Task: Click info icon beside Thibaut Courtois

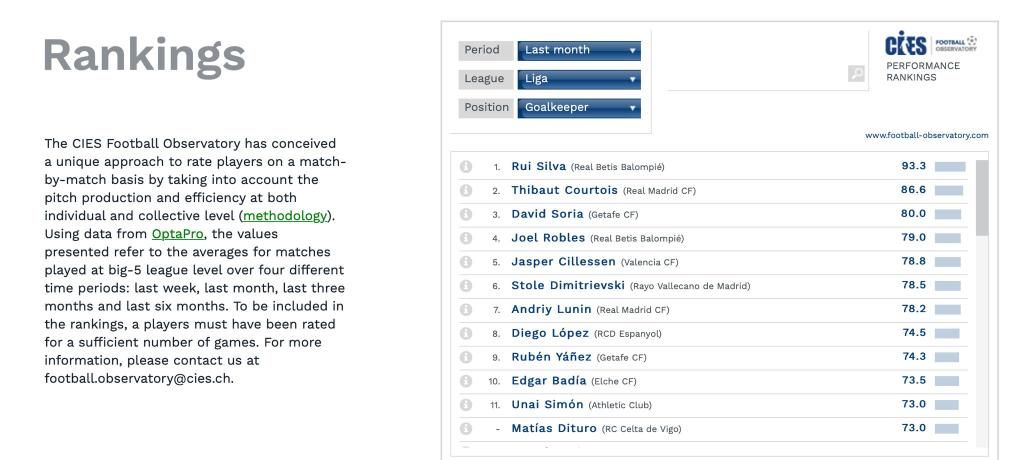Action: 465,190
